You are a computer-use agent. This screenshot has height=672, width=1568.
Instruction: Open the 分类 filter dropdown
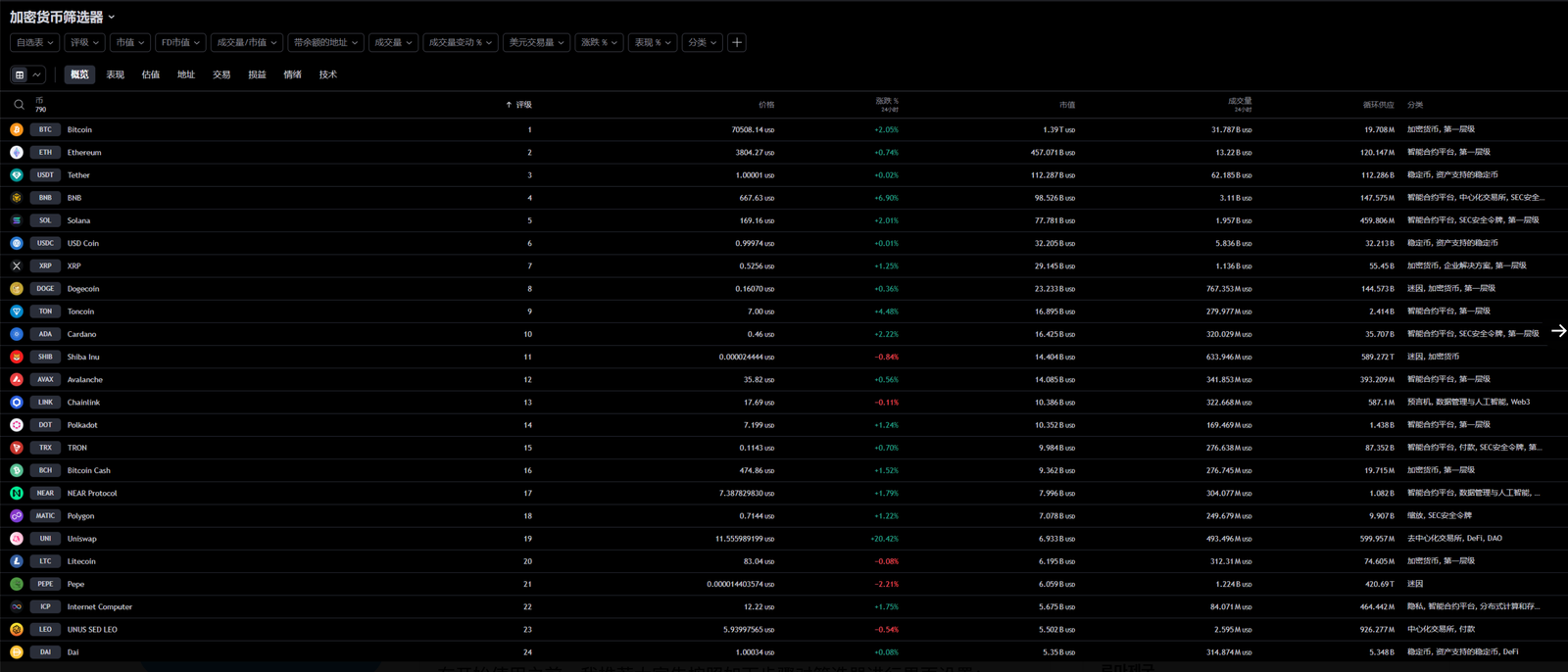[x=703, y=42]
